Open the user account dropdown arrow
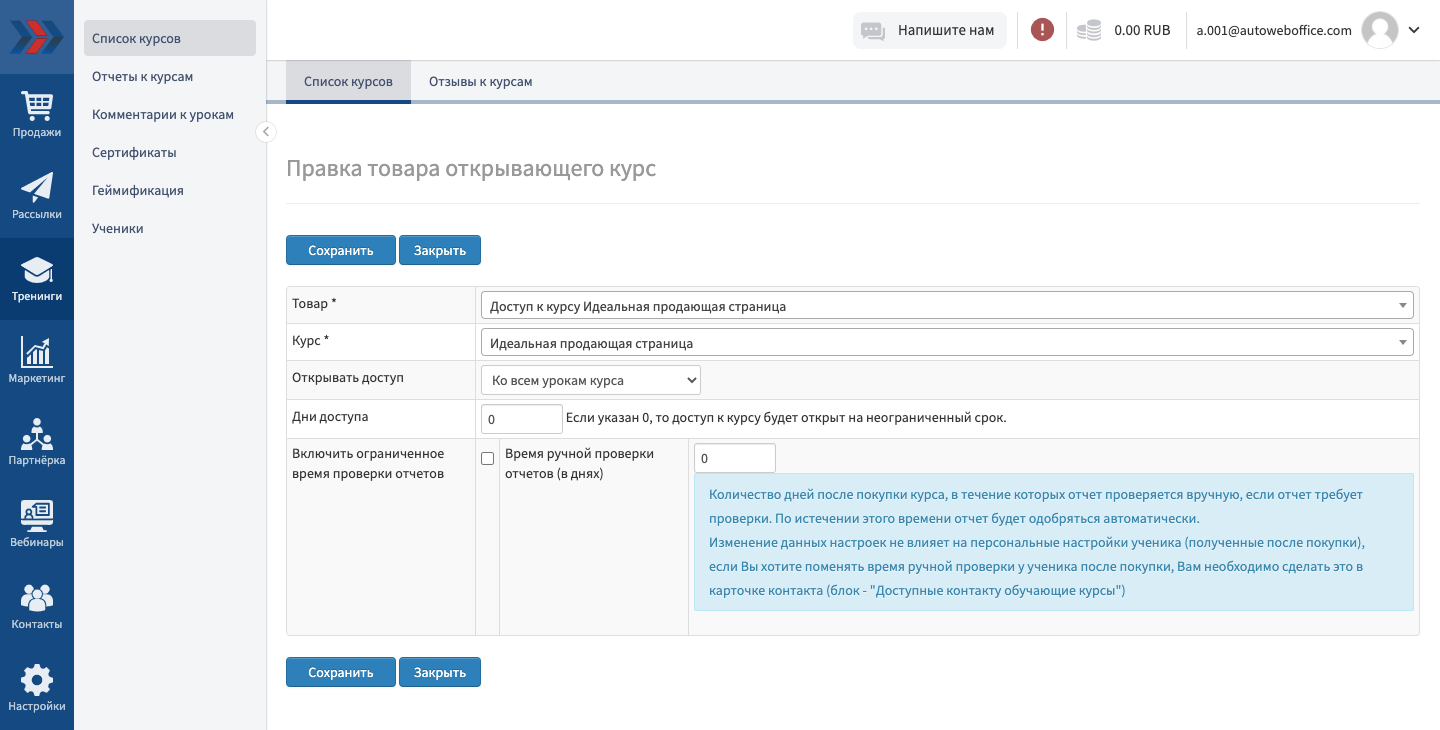1440x730 pixels. click(1414, 30)
